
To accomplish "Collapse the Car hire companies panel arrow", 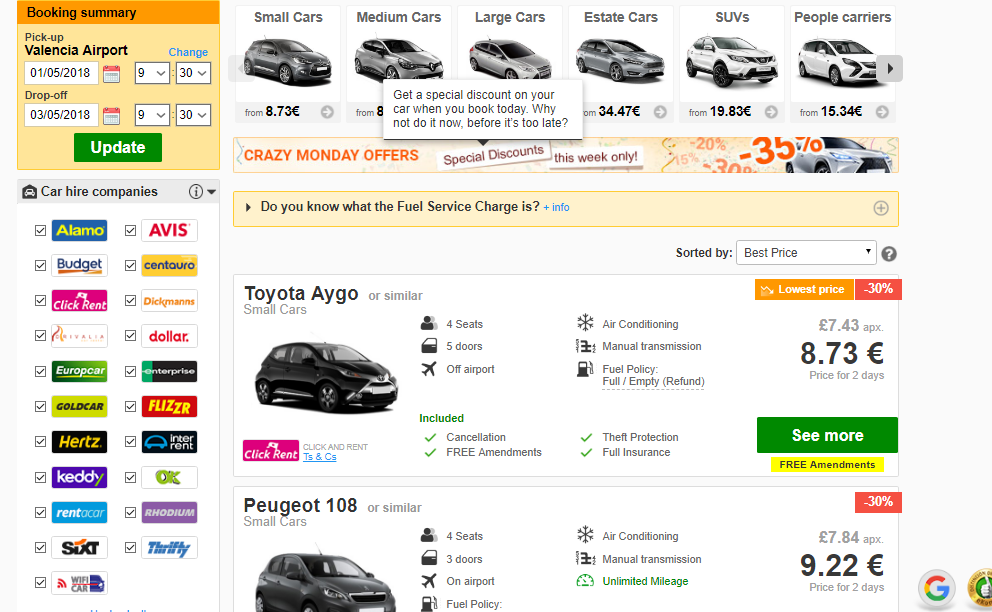I will click(x=212, y=192).
